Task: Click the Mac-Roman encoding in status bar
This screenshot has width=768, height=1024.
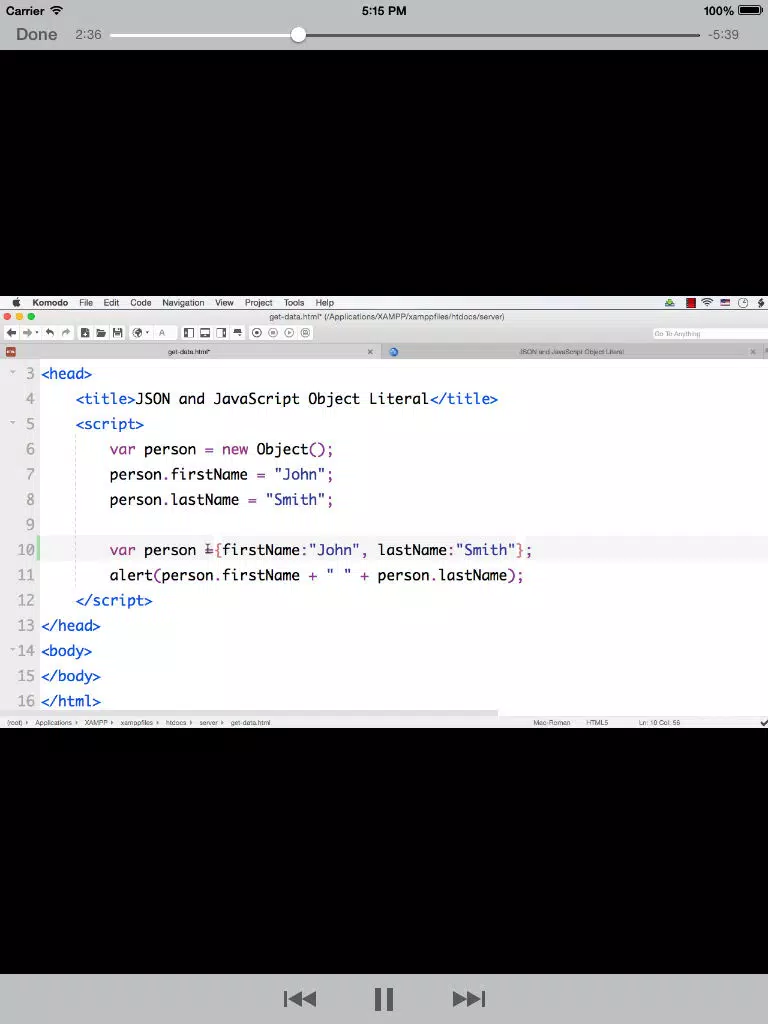Action: click(x=552, y=722)
